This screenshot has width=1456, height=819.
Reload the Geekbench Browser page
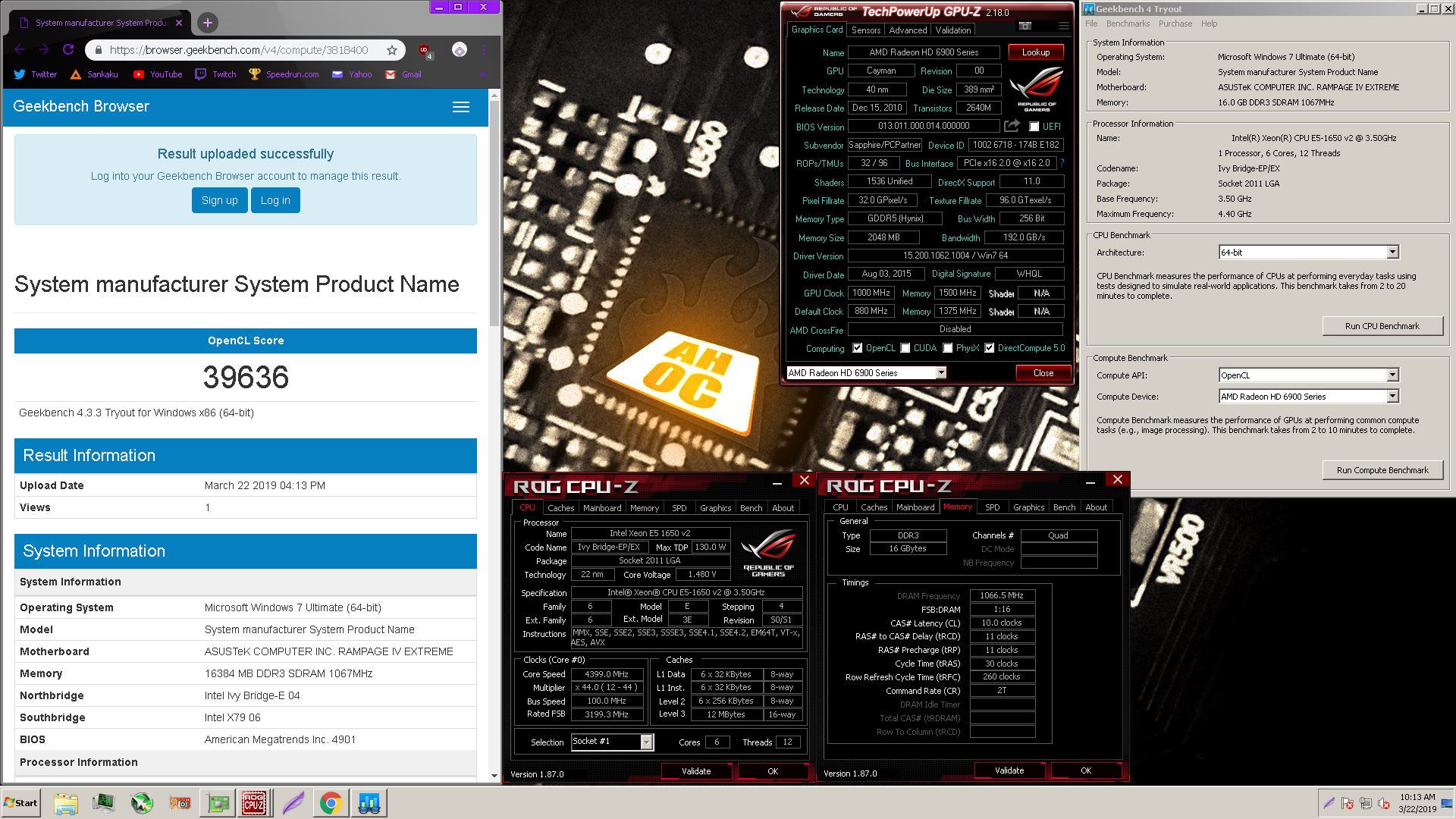(68, 50)
